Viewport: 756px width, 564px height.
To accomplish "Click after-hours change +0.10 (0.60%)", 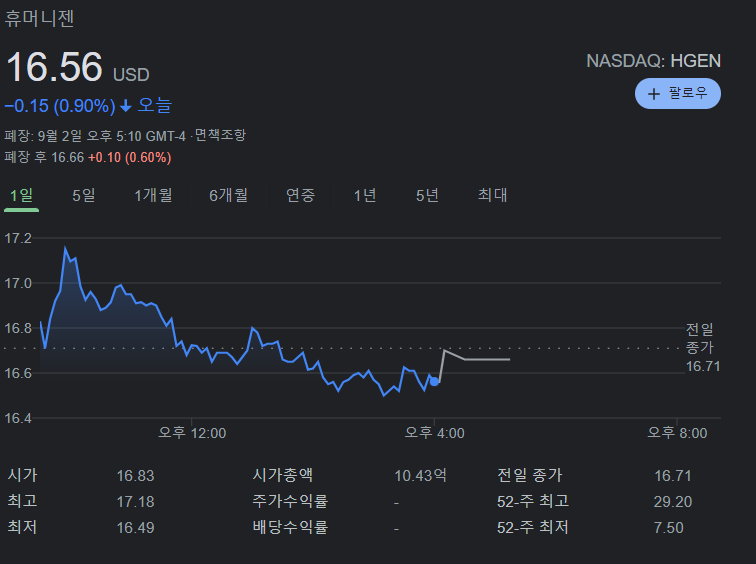I will click(x=130, y=158).
